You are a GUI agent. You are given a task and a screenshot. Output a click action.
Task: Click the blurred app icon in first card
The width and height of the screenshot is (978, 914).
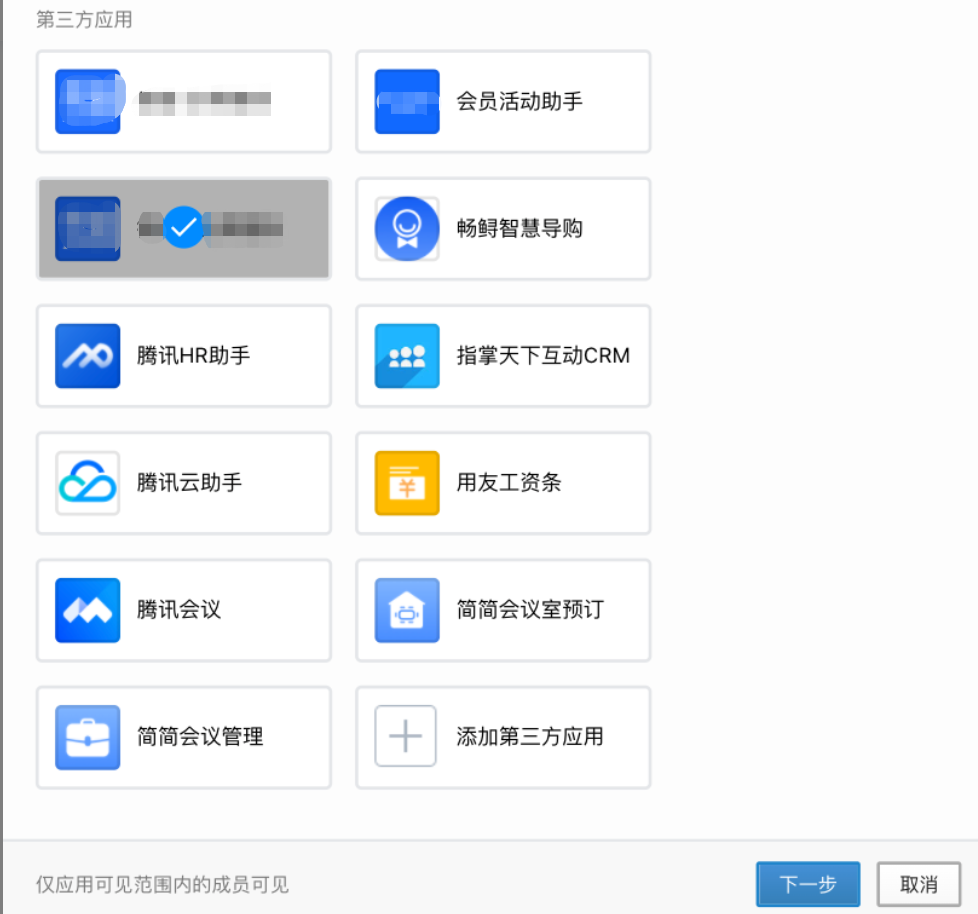point(89,102)
